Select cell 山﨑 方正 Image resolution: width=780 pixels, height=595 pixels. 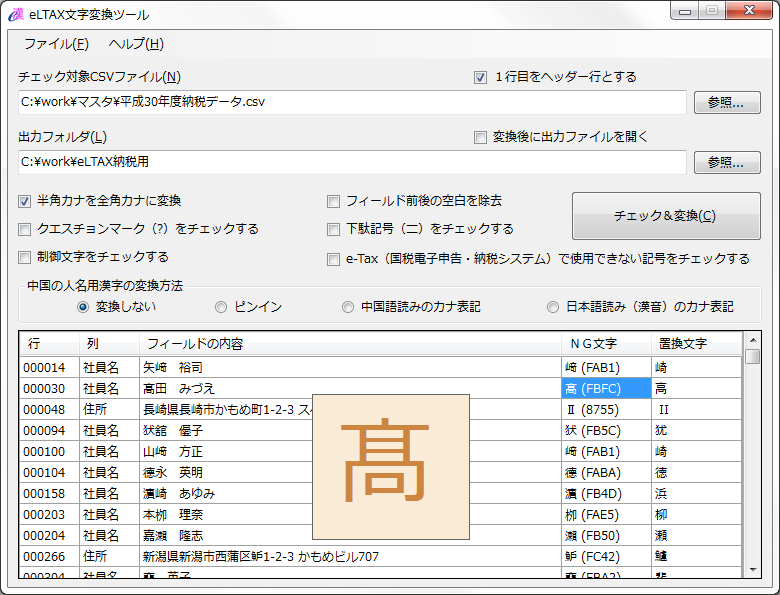pyautogui.click(x=350, y=452)
